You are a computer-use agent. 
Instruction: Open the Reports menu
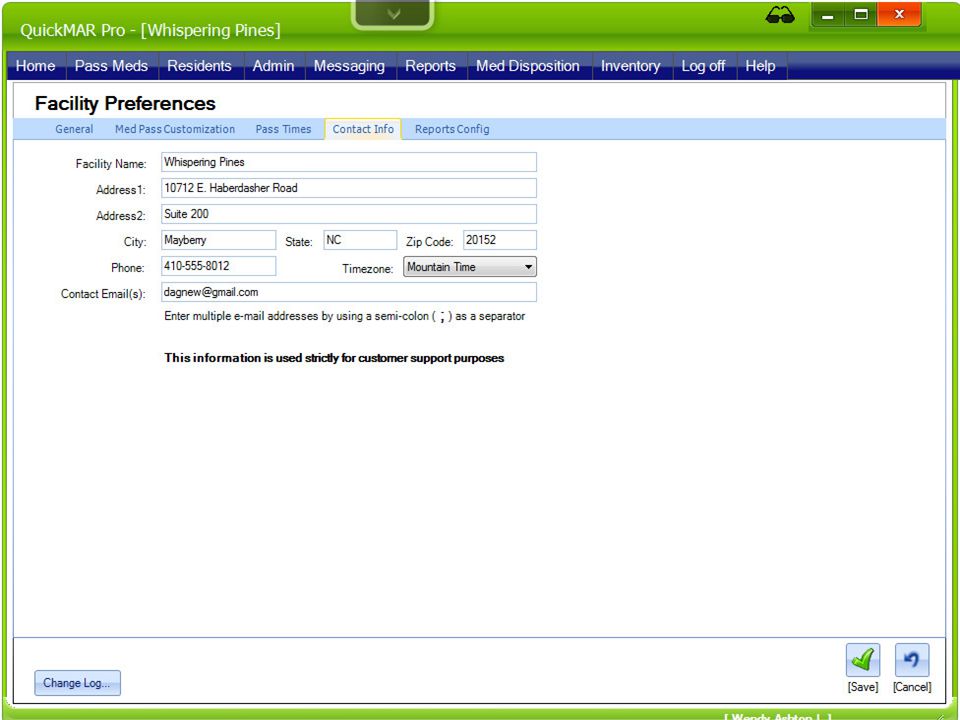pyautogui.click(x=430, y=66)
